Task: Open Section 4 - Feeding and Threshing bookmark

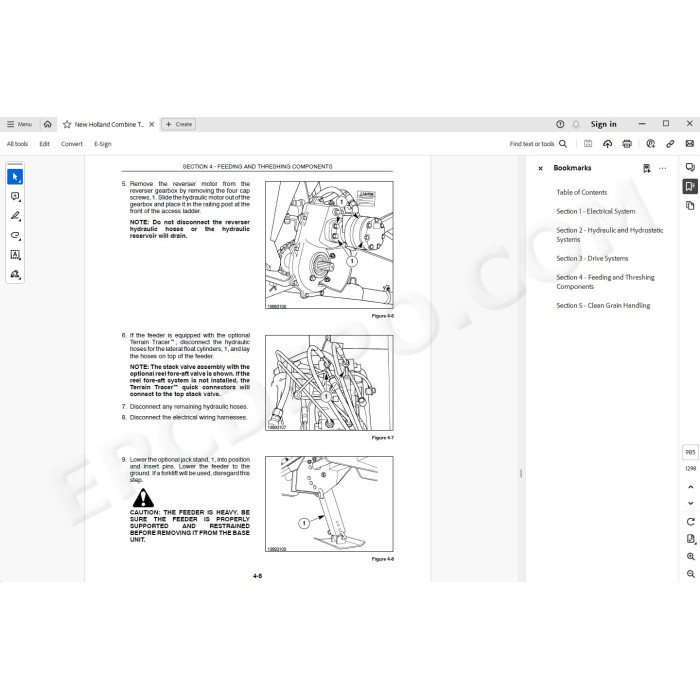Action: [x=605, y=282]
